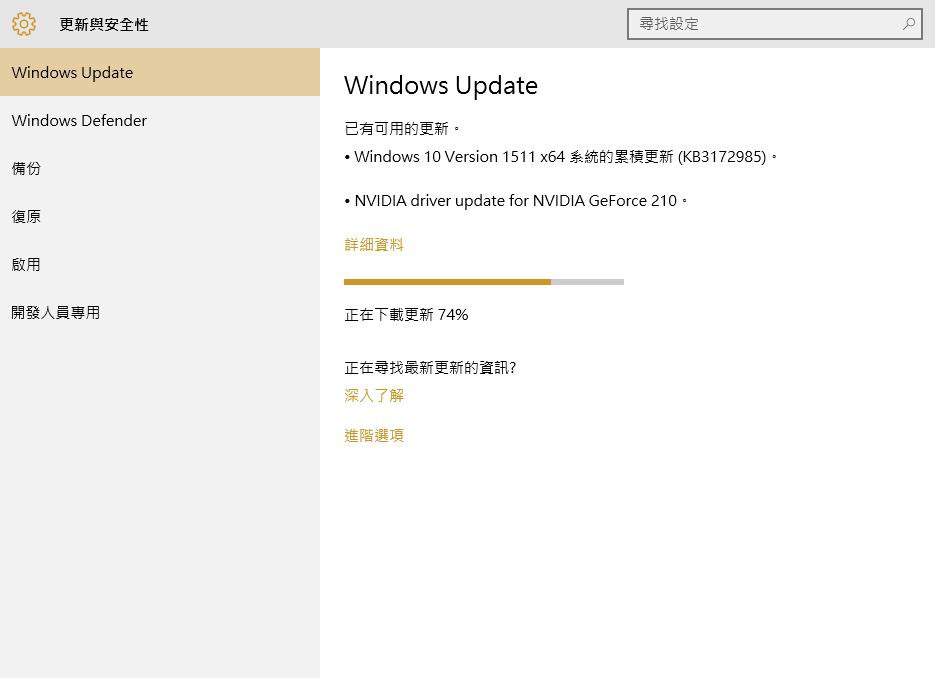
Task: Click the 詳細資料 link
Action: 374,244
